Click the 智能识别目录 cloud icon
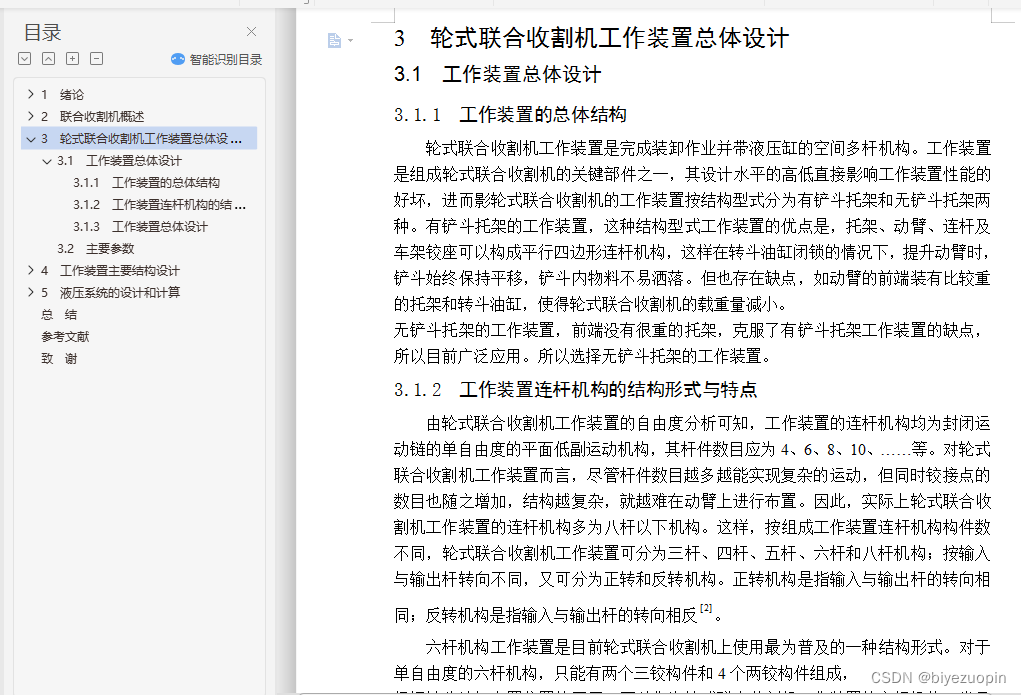 [x=178, y=59]
